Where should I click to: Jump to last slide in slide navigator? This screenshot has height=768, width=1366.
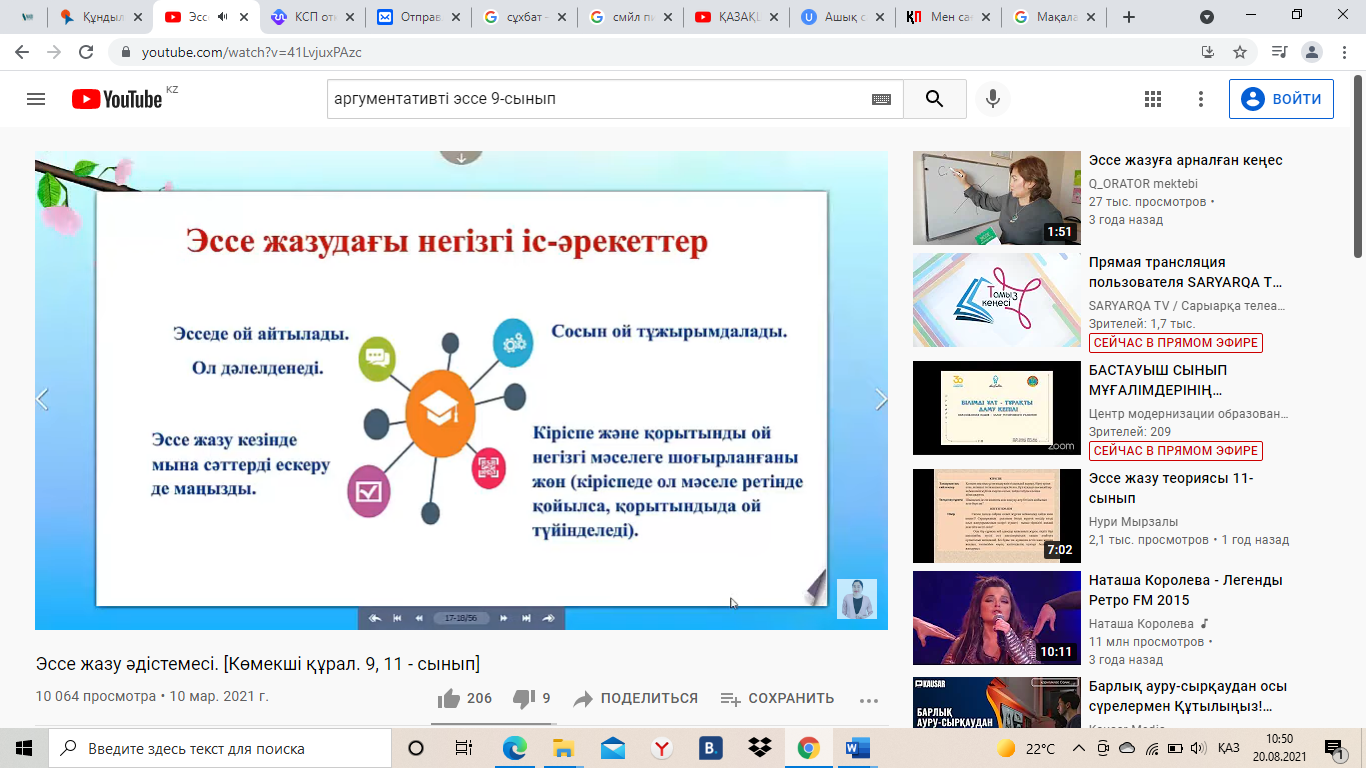click(x=526, y=618)
